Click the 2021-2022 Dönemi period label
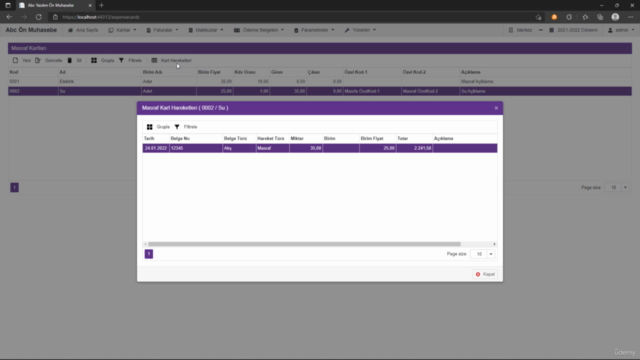 click(x=573, y=30)
